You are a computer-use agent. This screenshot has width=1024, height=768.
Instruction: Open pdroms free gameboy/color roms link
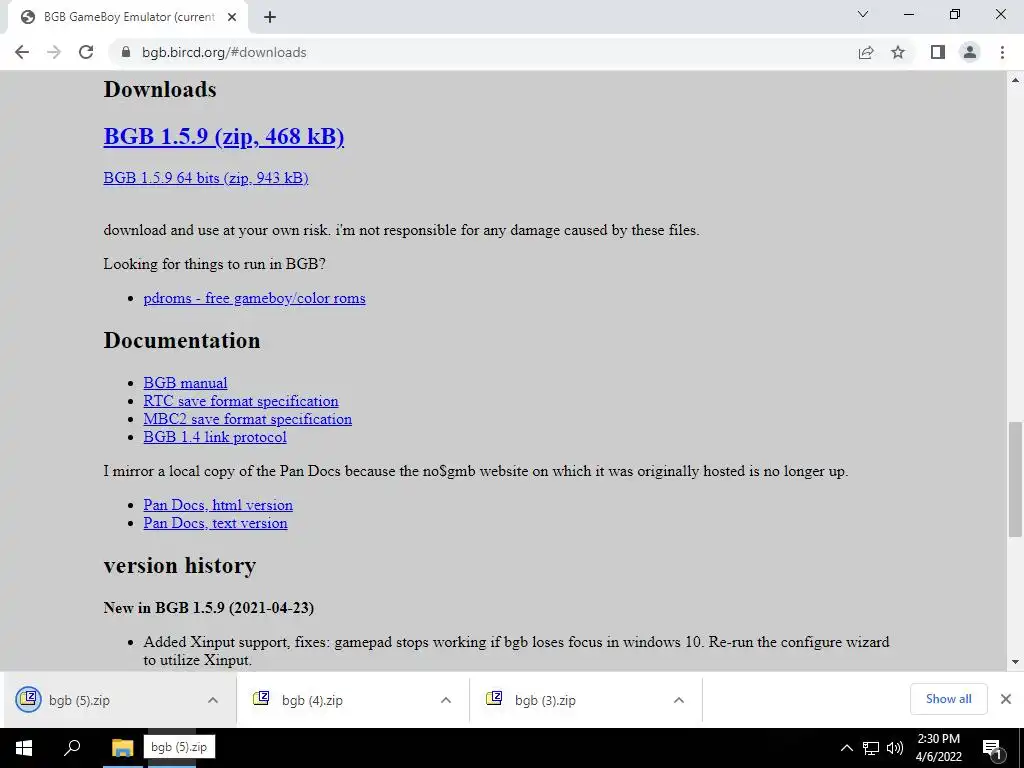click(255, 298)
